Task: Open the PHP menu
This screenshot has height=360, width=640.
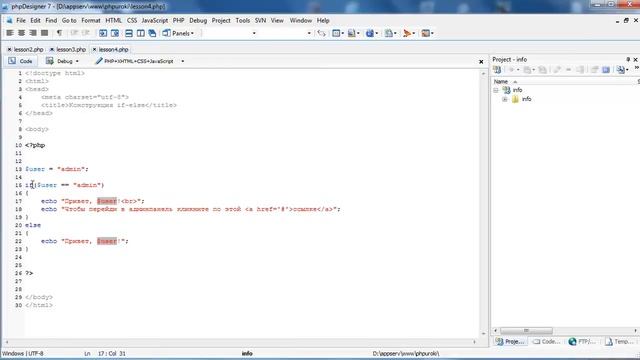Action: [x=178, y=20]
